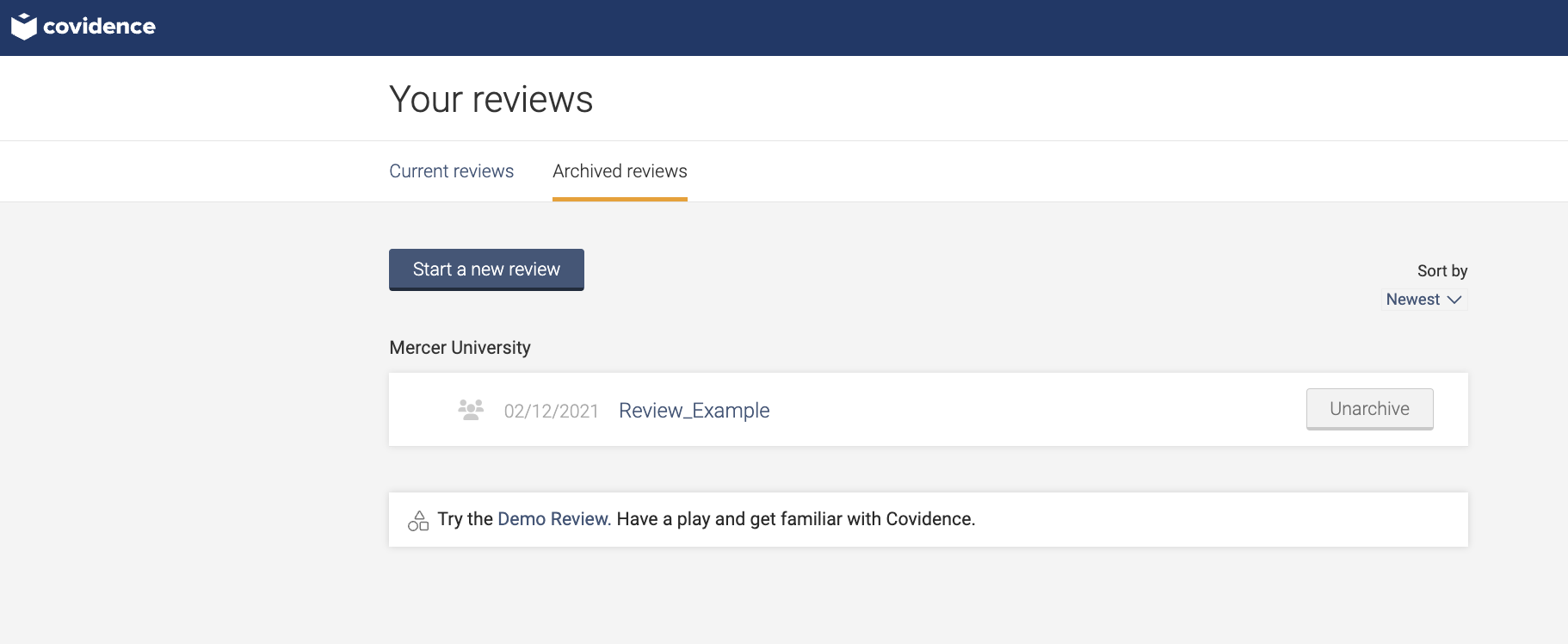Click the 02/12/2021 date on the review

[x=551, y=412]
